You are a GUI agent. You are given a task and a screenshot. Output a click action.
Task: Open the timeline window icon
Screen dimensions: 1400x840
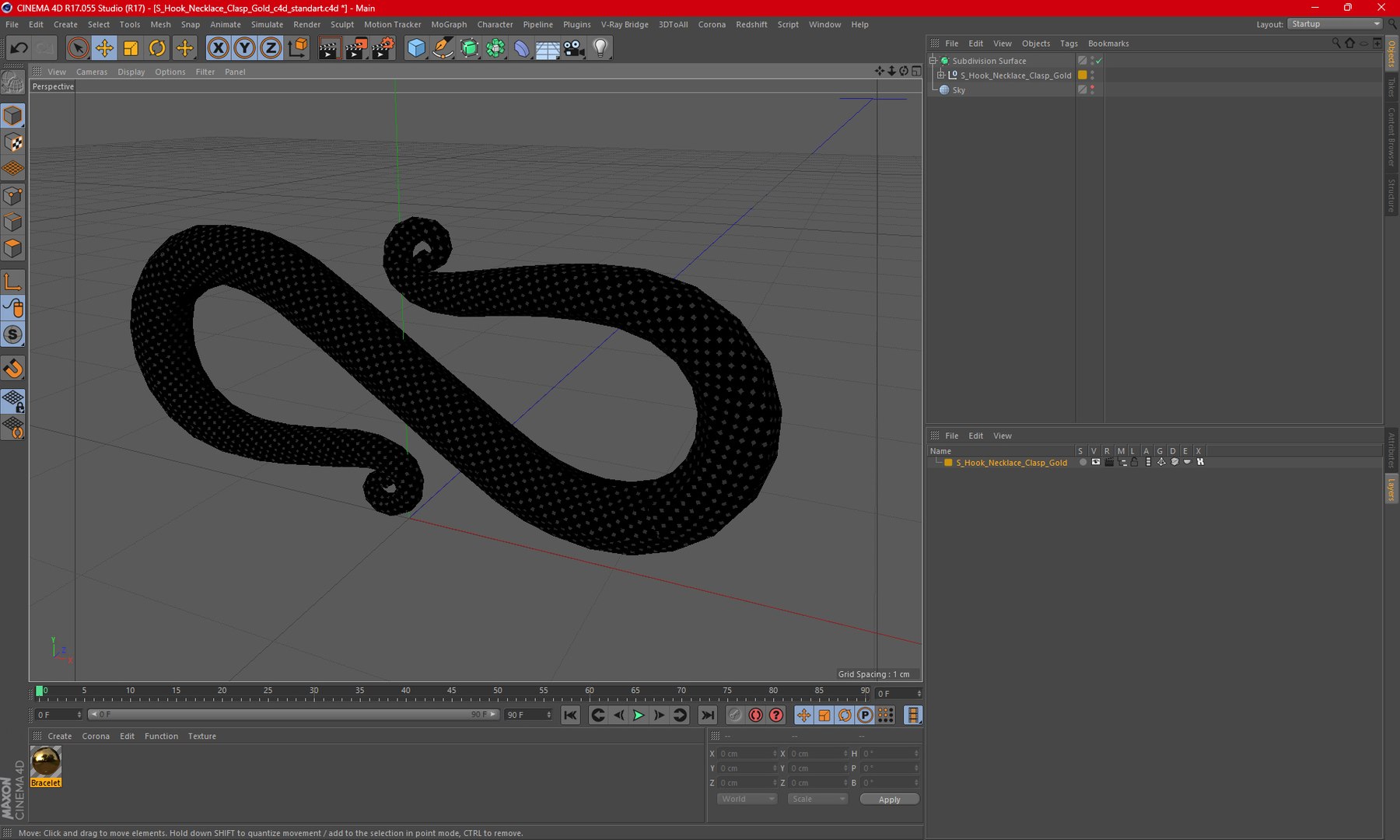coord(913,715)
